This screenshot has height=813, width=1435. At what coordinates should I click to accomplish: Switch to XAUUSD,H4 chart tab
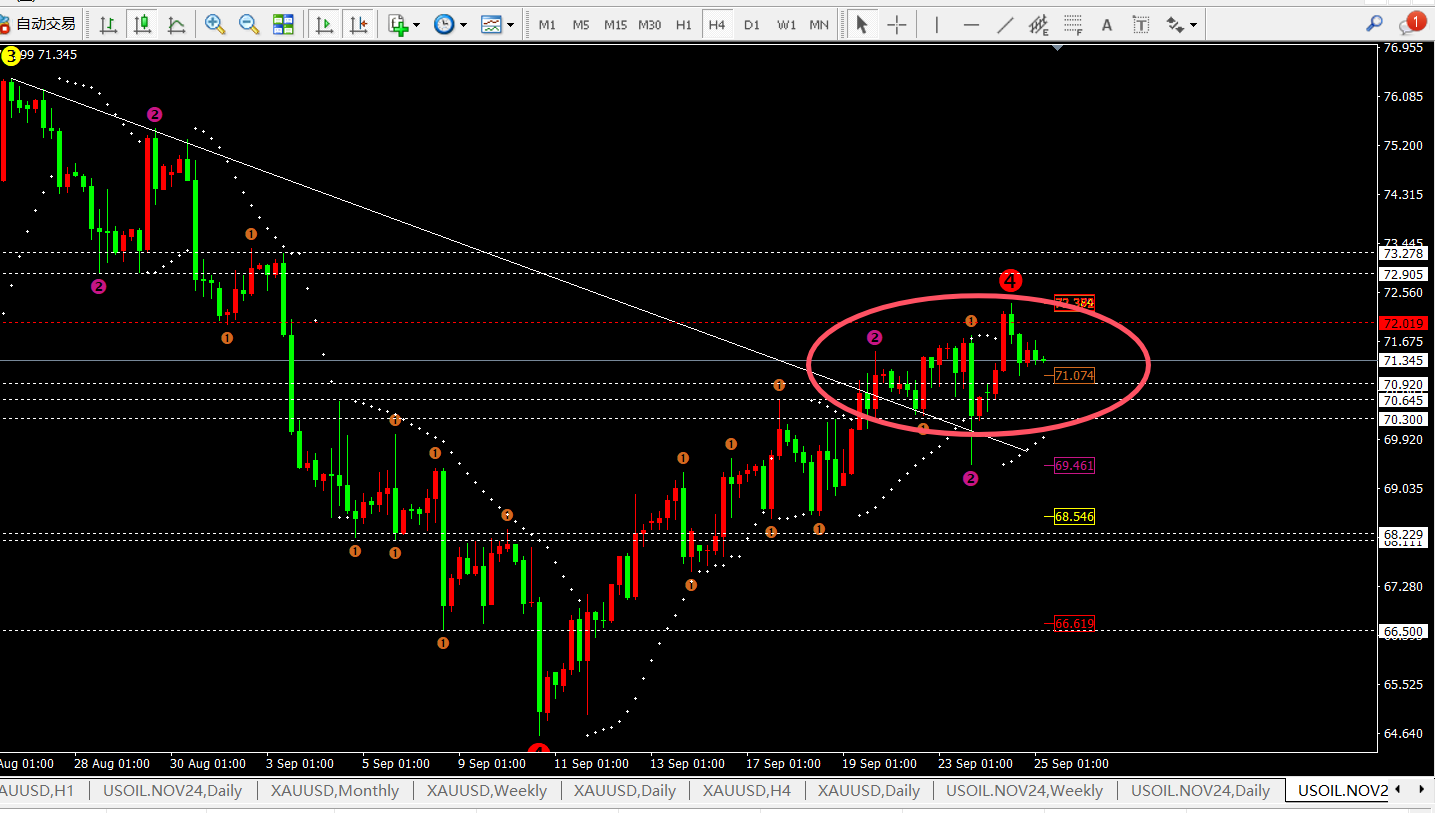click(746, 790)
